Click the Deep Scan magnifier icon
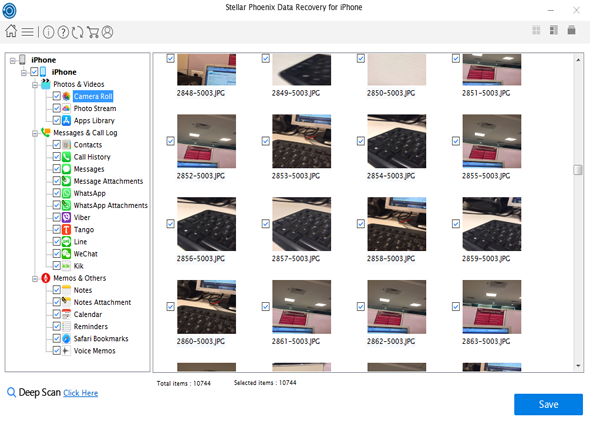The width and height of the screenshot is (590, 421). point(12,392)
